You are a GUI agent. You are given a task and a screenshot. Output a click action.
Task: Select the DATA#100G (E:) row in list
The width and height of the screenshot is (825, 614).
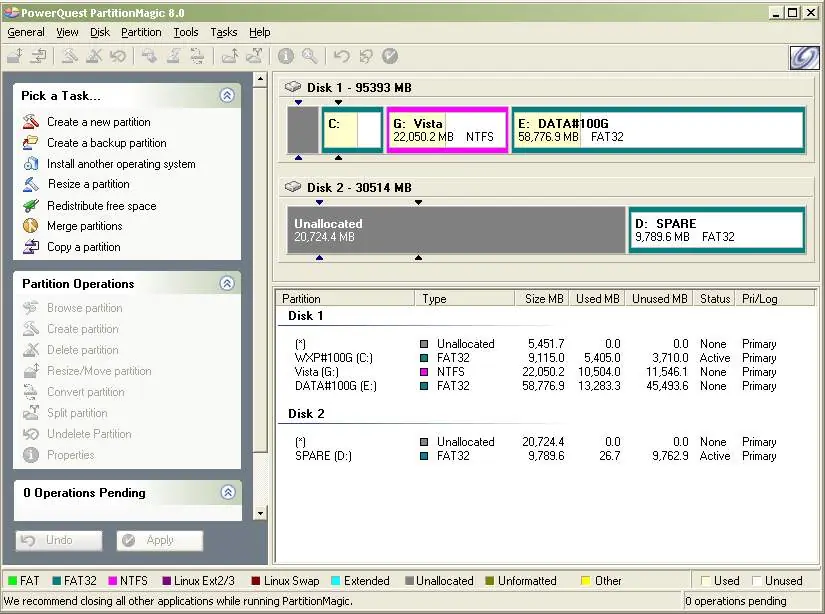pyautogui.click(x=335, y=386)
